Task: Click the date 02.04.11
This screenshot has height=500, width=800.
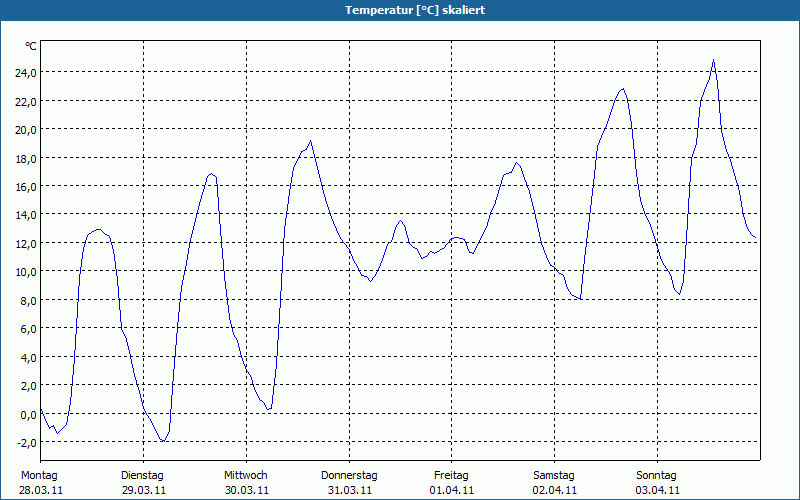Action: [555, 490]
